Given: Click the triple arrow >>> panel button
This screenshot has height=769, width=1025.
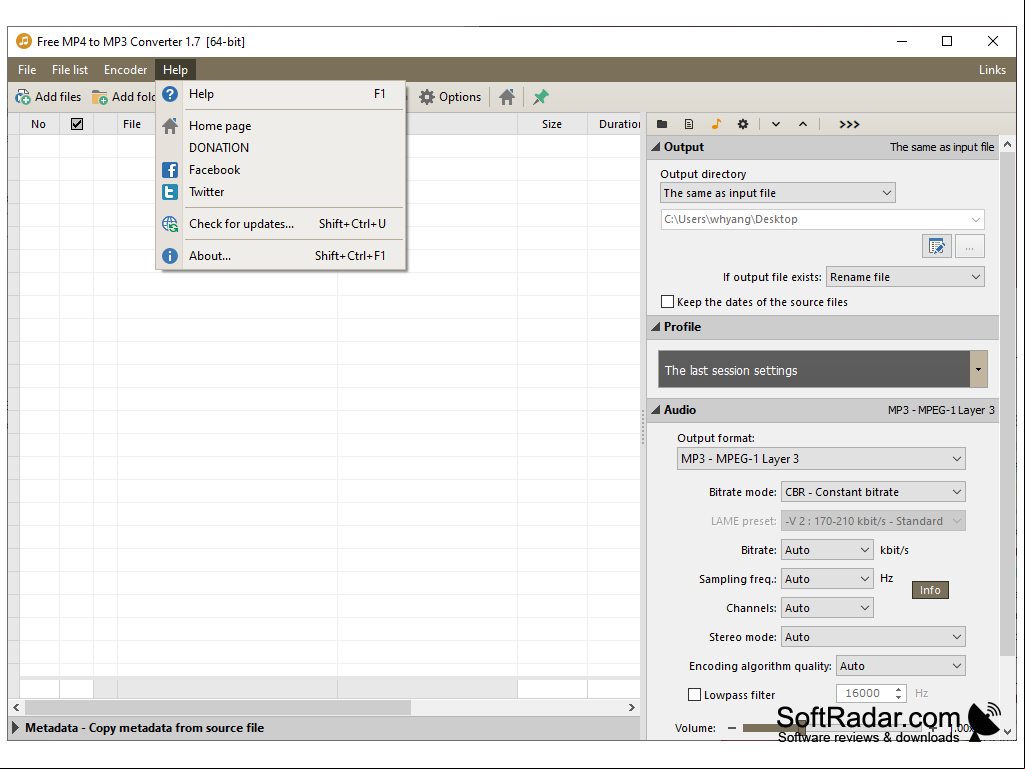Looking at the screenshot, I should [849, 124].
